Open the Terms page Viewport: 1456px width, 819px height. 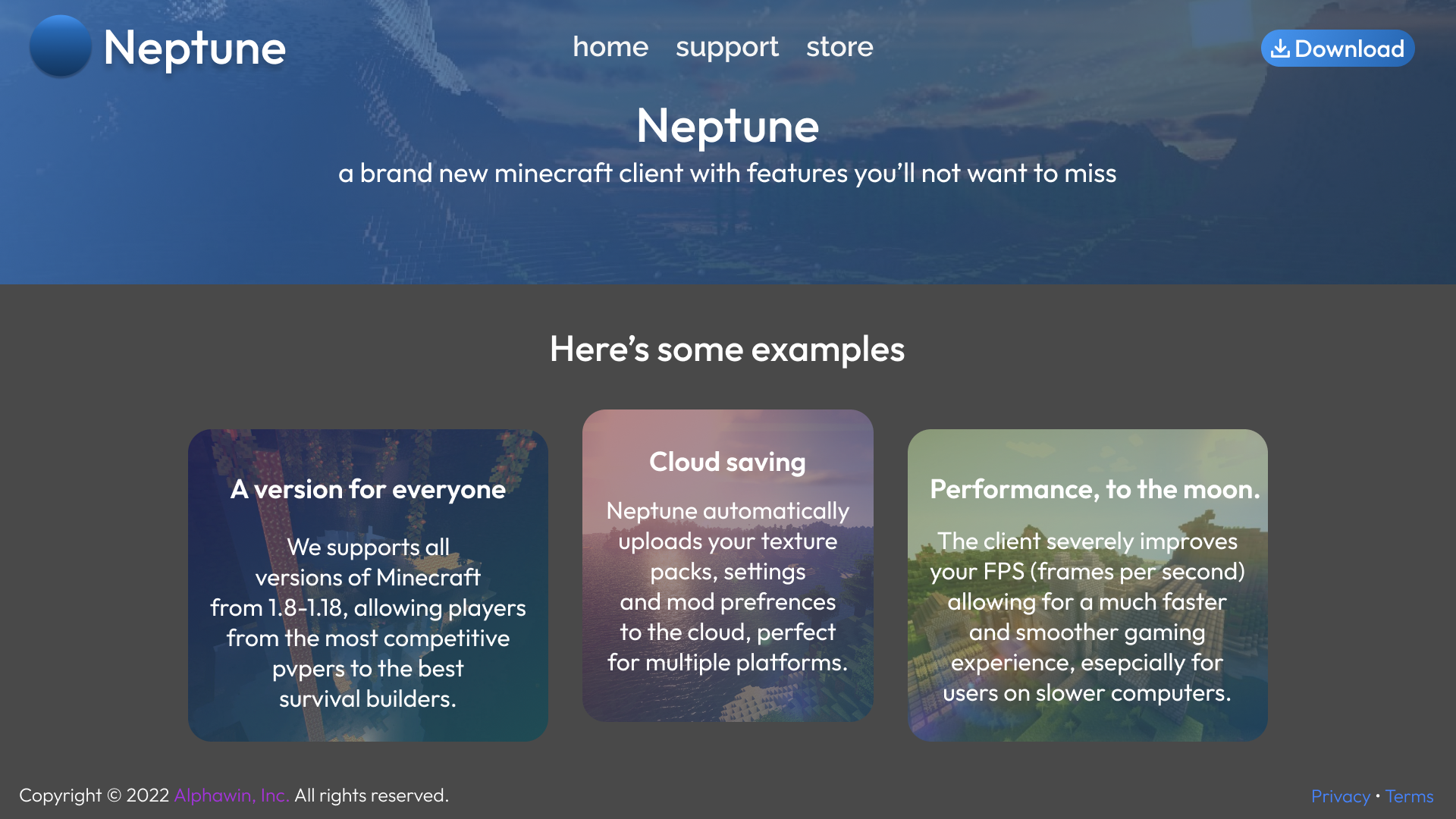tap(1409, 796)
